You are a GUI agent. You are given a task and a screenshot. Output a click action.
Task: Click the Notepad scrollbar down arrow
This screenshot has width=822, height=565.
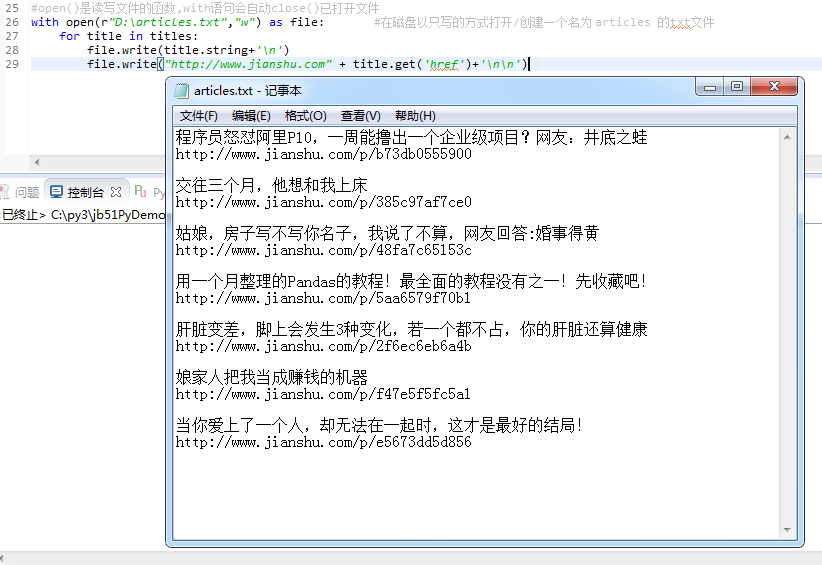(787, 530)
